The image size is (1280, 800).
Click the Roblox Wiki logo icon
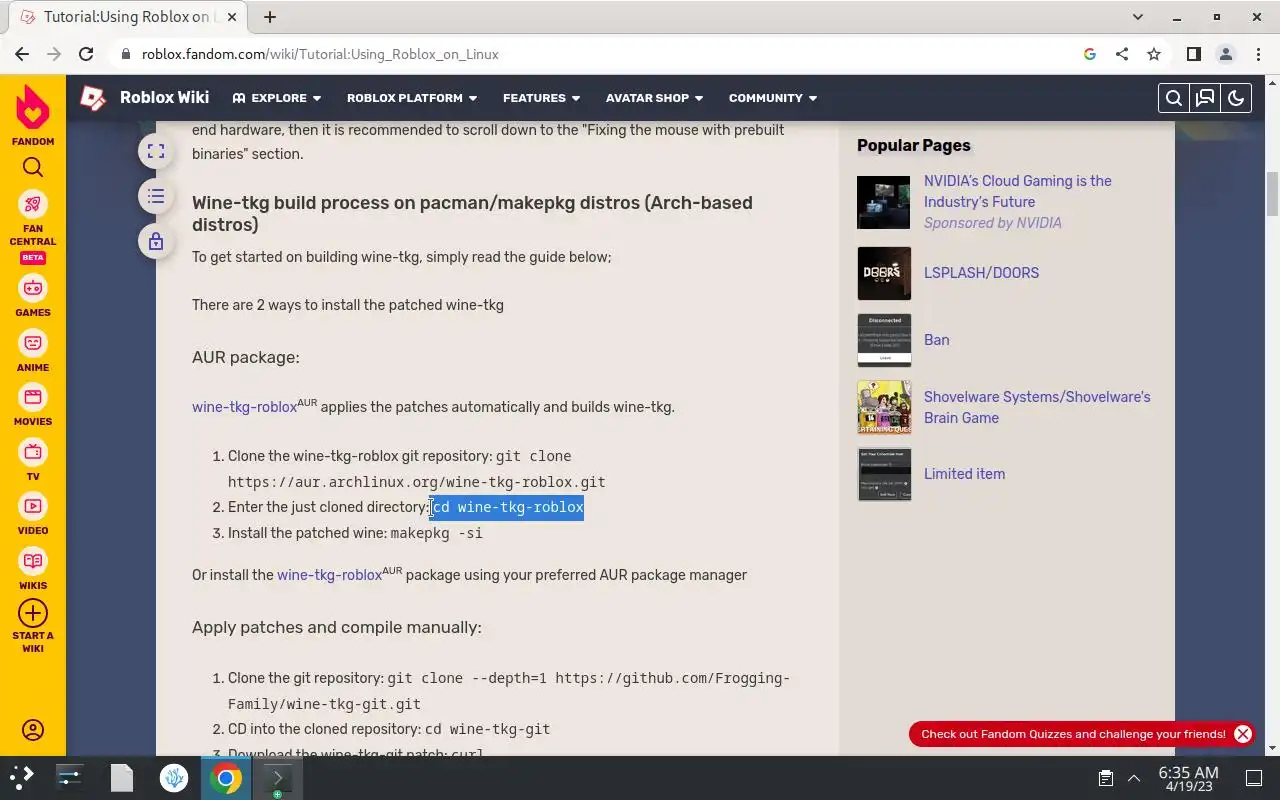pyautogui.click(x=93, y=98)
